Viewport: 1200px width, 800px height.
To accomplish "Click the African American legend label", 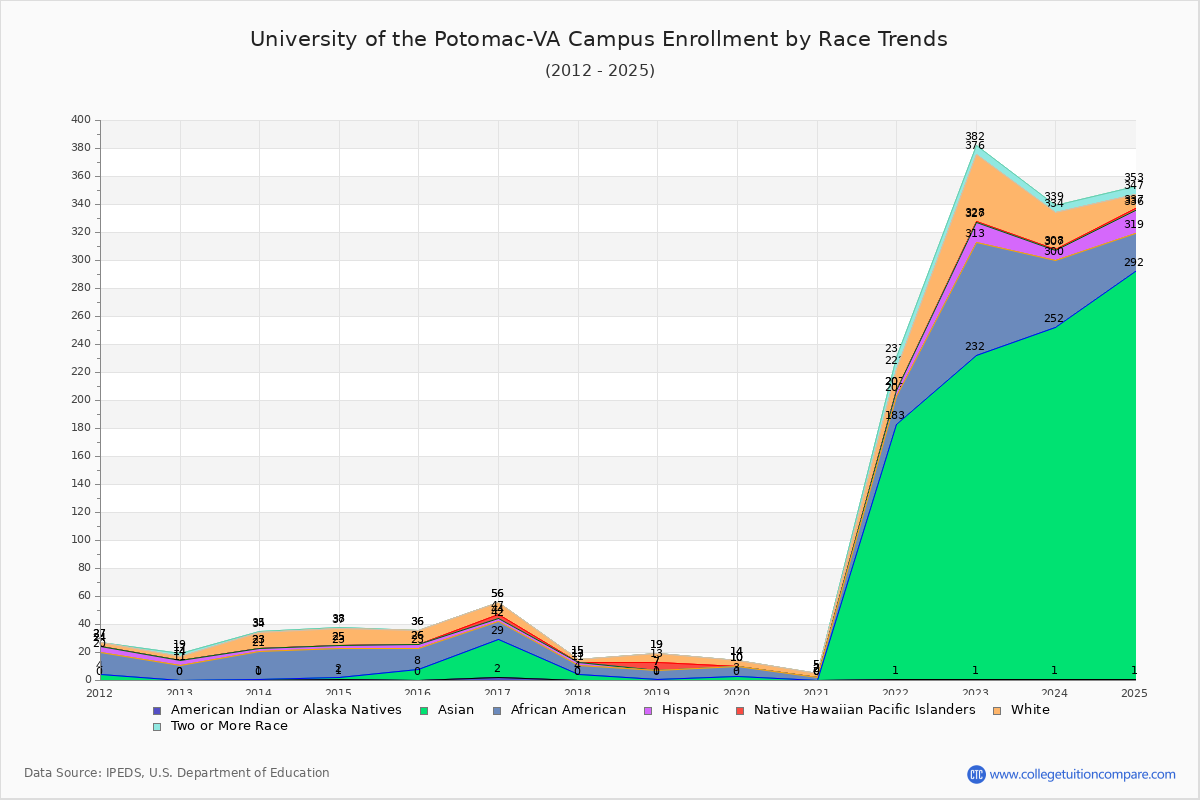I will [x=567, y=710].
